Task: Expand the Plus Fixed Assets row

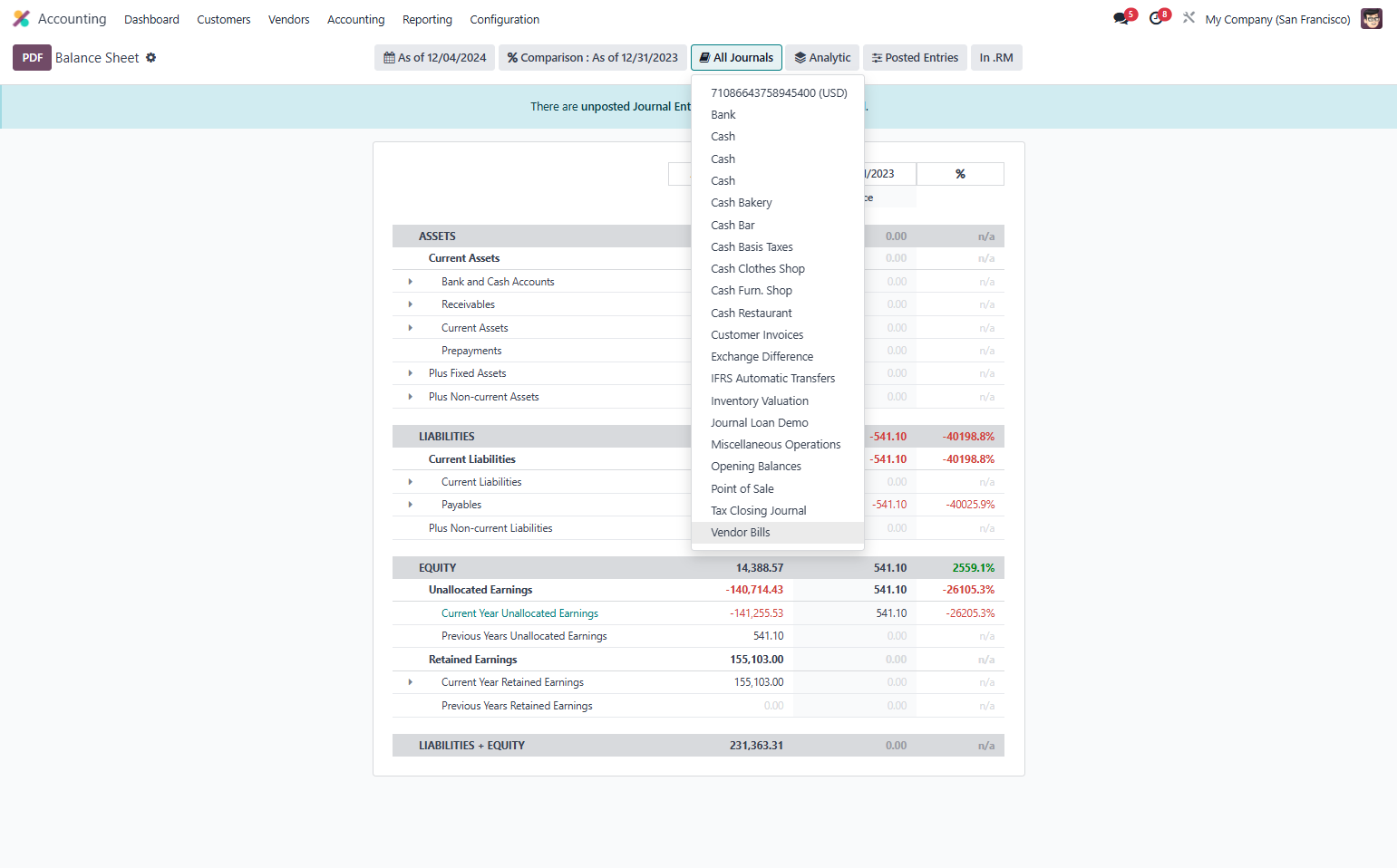Action: coord(410,373)
